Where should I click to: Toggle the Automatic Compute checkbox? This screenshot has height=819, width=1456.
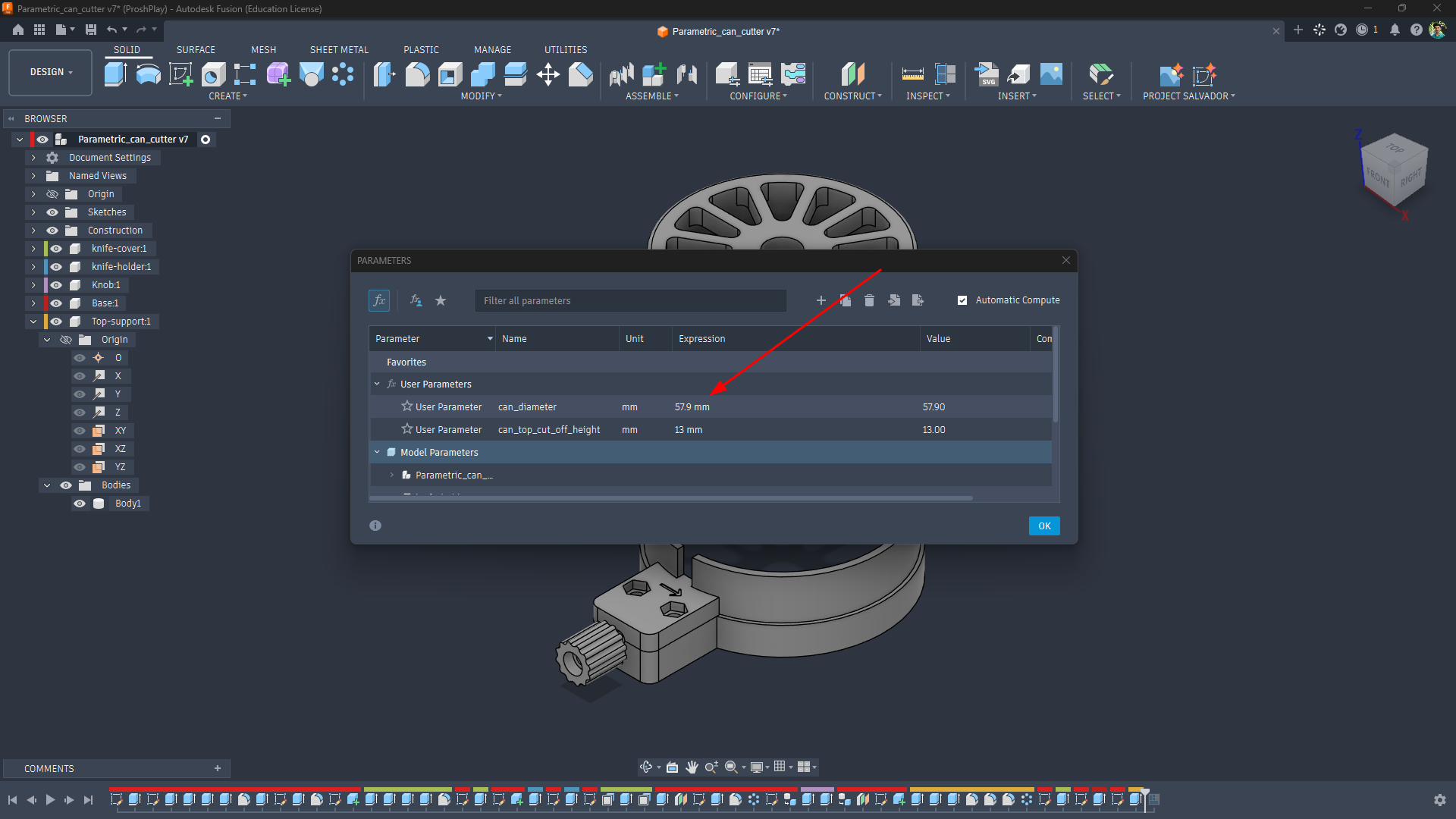962,300
